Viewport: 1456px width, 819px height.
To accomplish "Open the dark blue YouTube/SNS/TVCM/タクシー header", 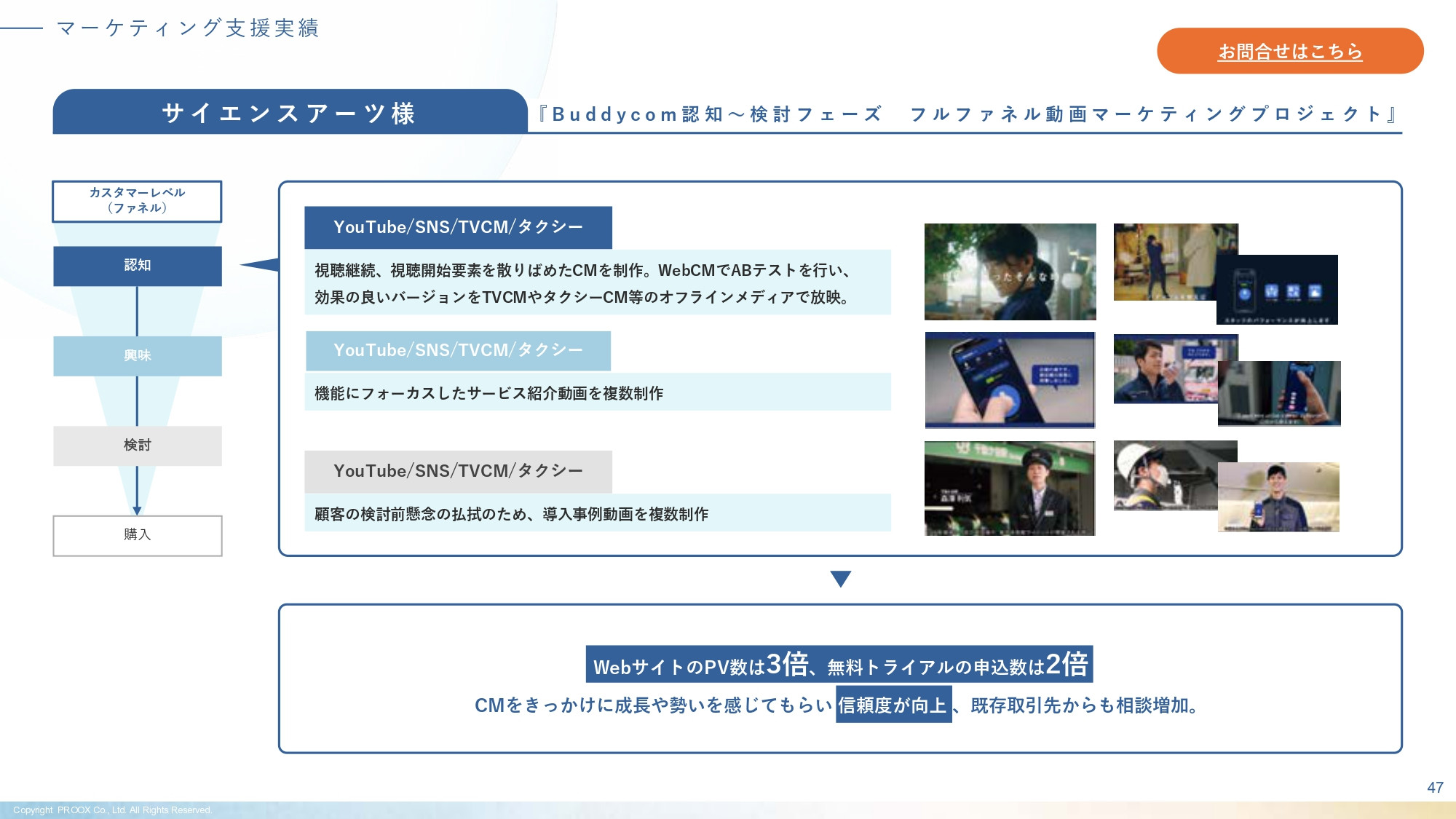I will [x=459, y=228].
